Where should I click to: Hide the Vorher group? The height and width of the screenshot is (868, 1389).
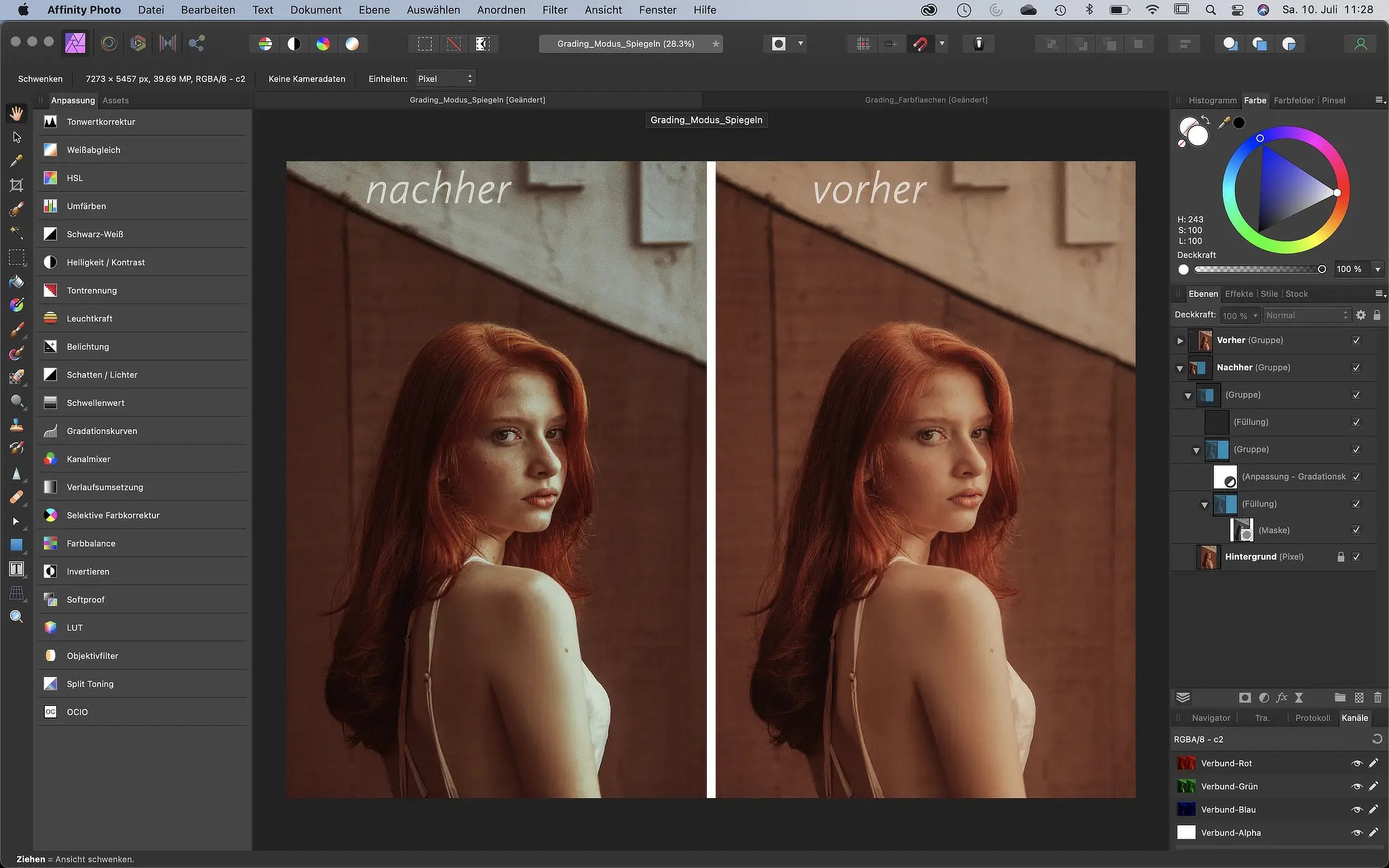[x=1356, y=340]
